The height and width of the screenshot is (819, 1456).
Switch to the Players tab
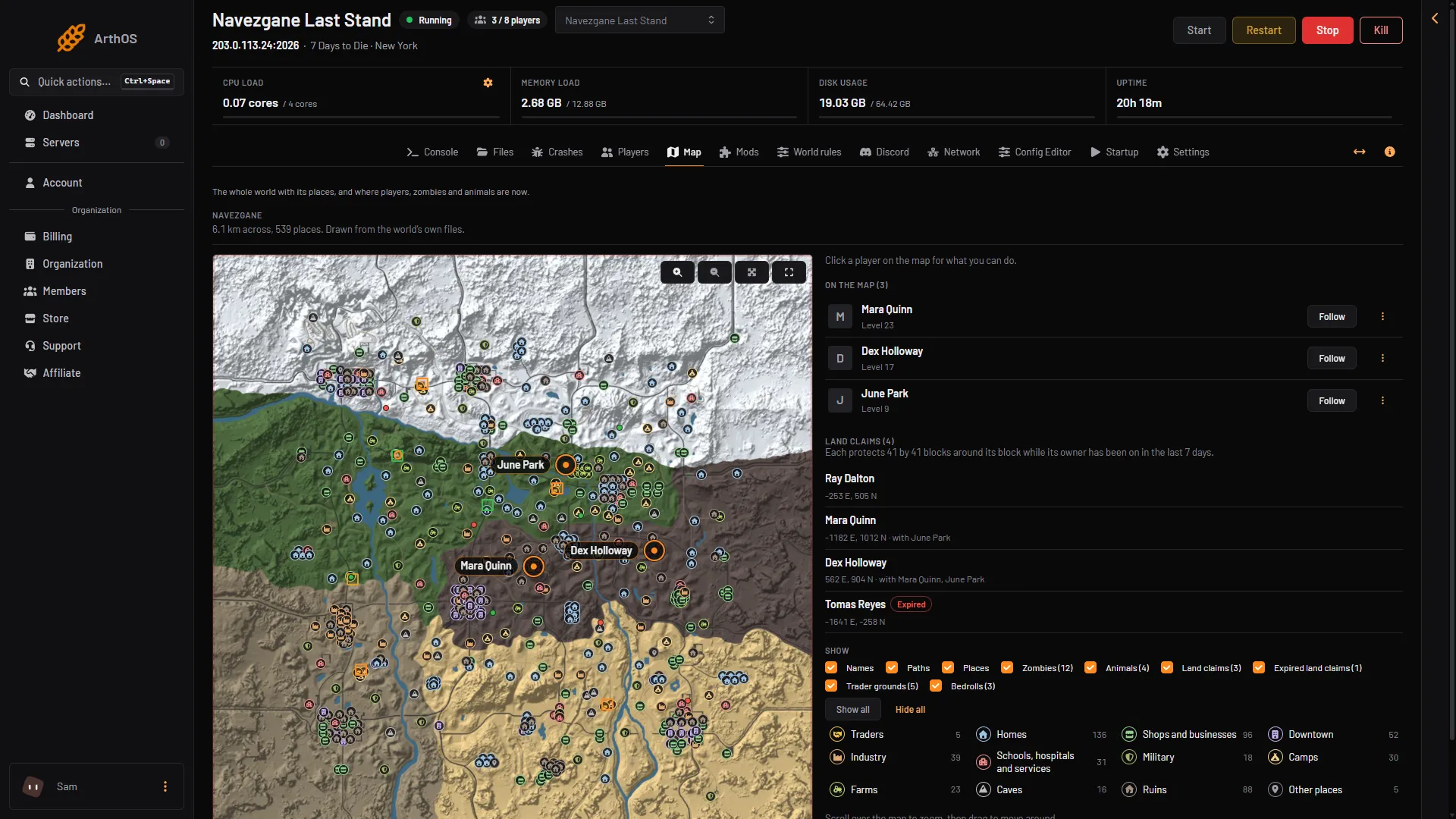pyautogui.click(x=625, y=152)
